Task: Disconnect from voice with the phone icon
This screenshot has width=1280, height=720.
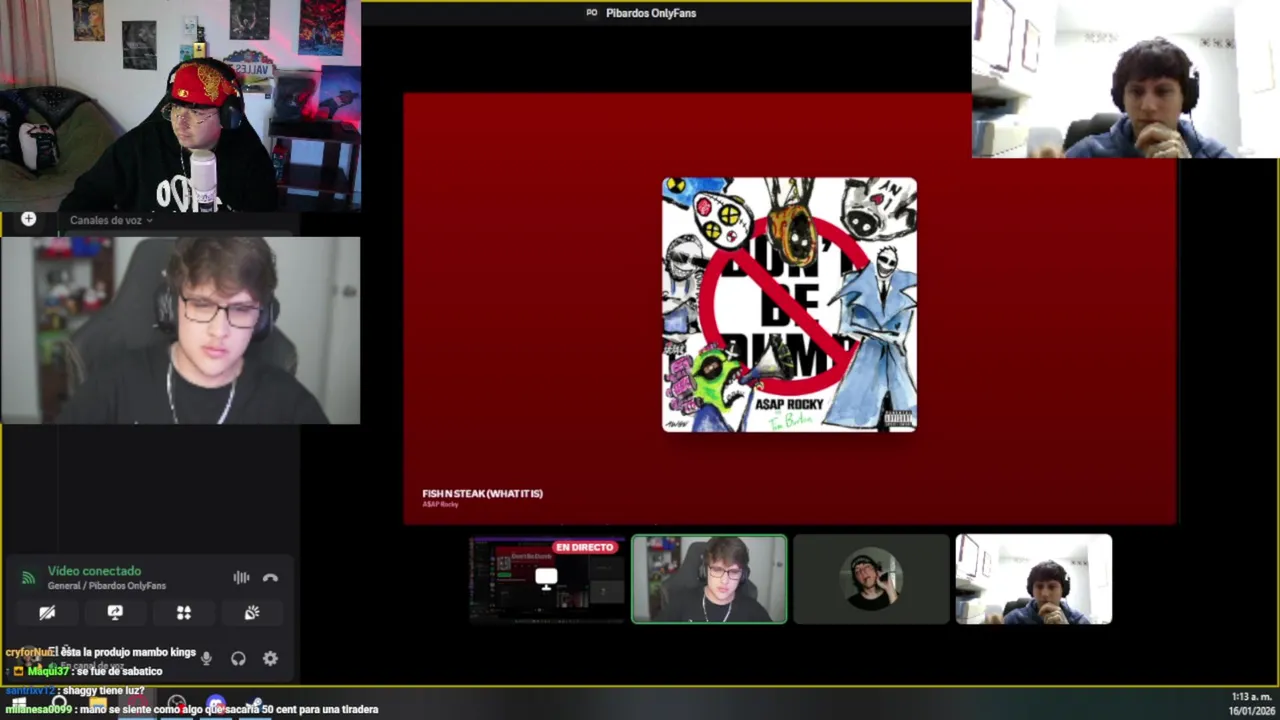Action: pyautogui.click(x=270, y=577)
